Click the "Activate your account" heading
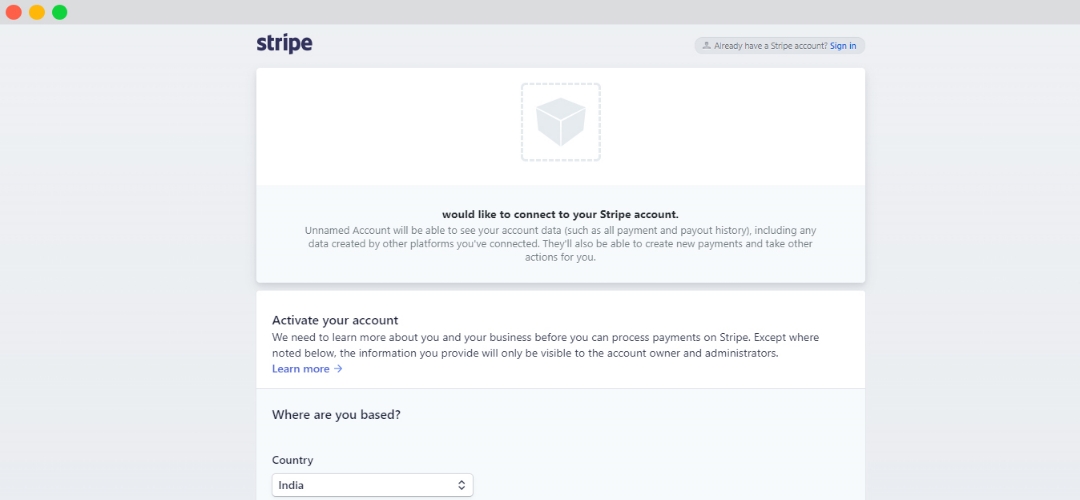Screen dimensions: 1080x500 [335, 320]
